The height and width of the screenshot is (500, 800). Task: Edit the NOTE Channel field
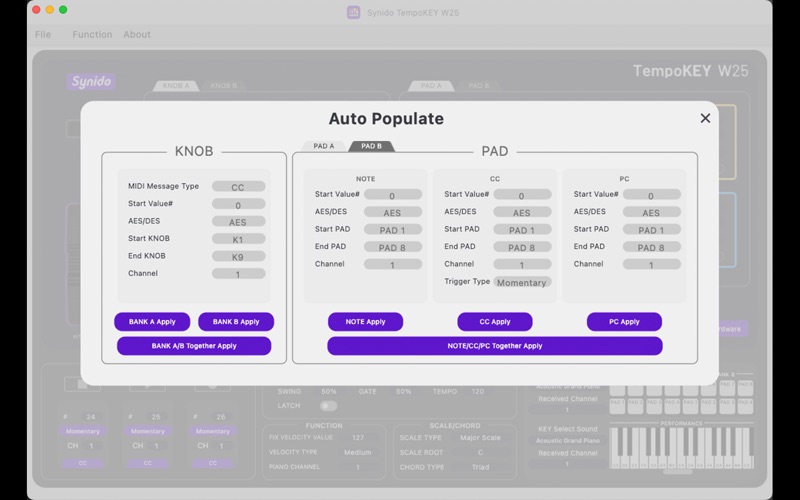pos(393,264)
